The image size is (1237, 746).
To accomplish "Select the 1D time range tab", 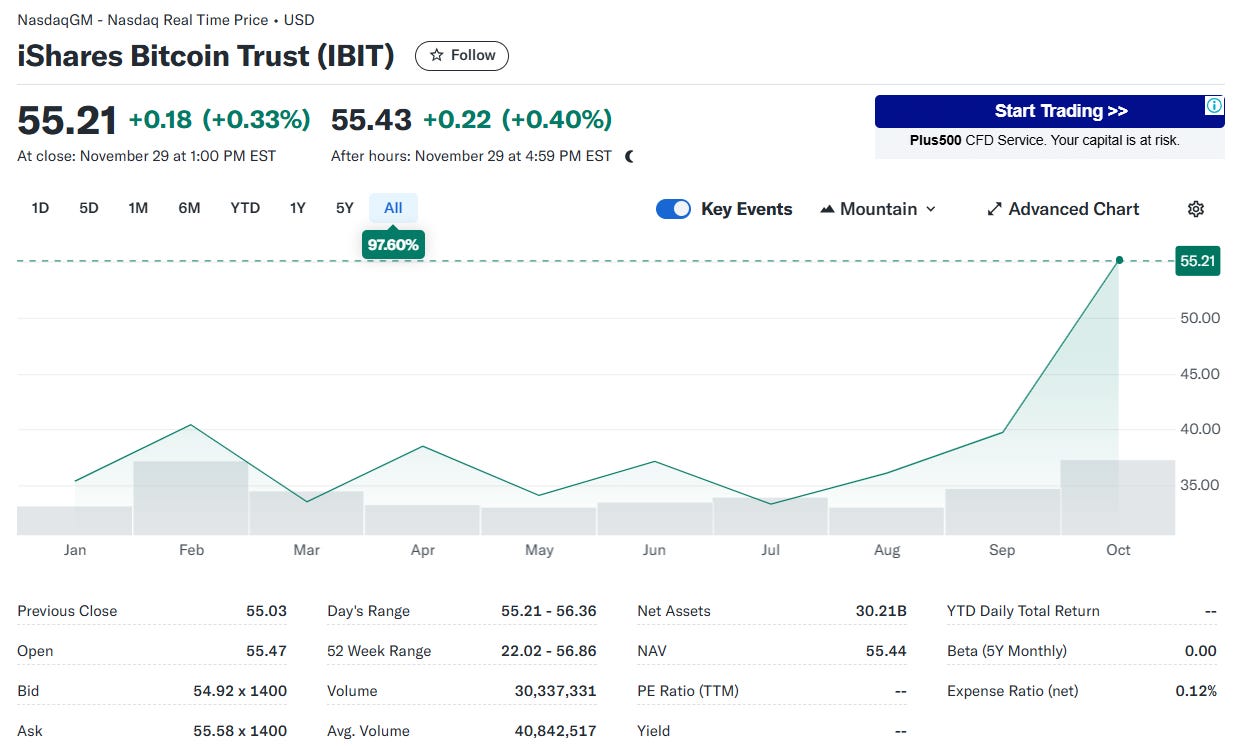I will [40, 208].
